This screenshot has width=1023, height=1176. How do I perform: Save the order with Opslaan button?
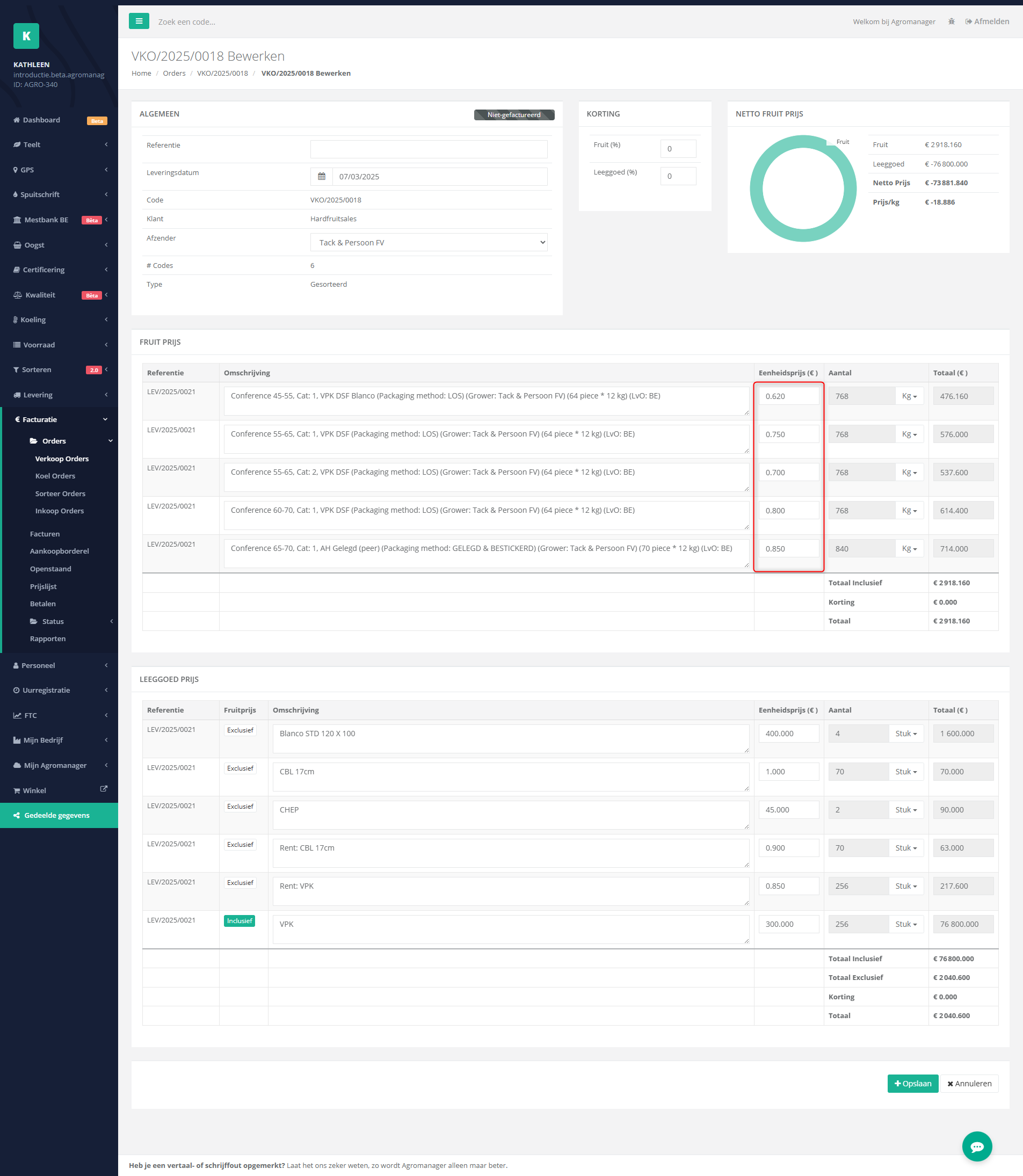click(913, 1084)
